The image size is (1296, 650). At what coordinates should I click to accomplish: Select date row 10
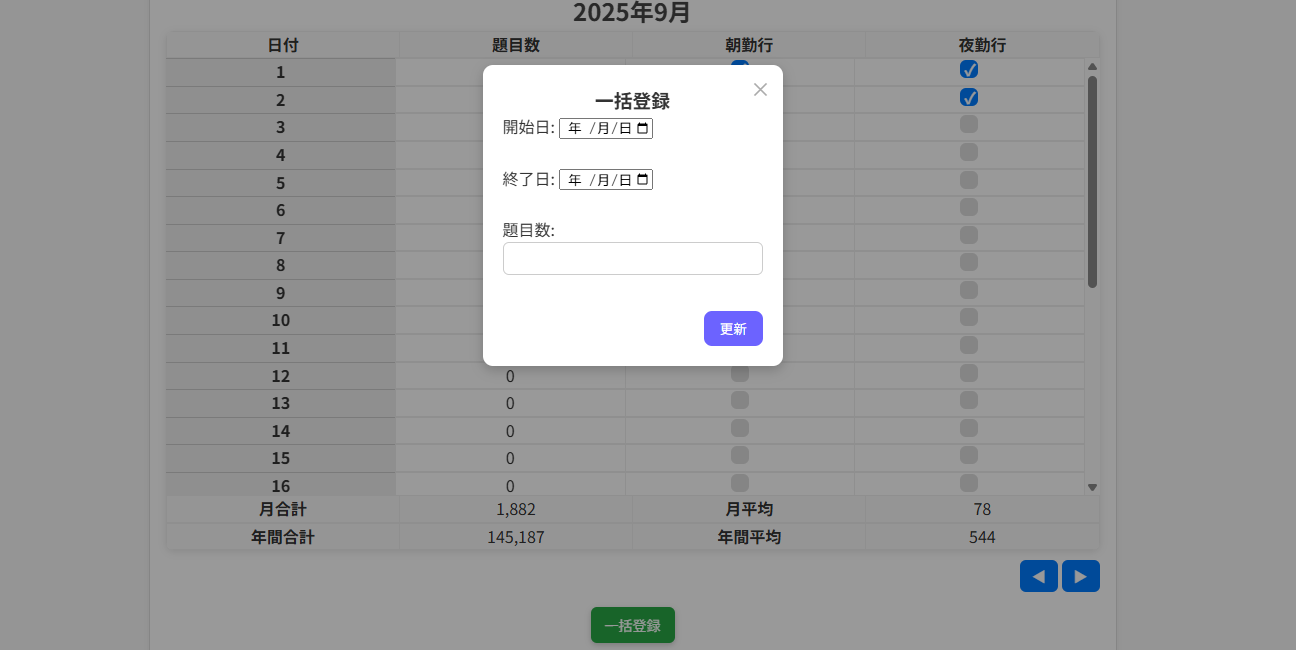click(281, 320)
